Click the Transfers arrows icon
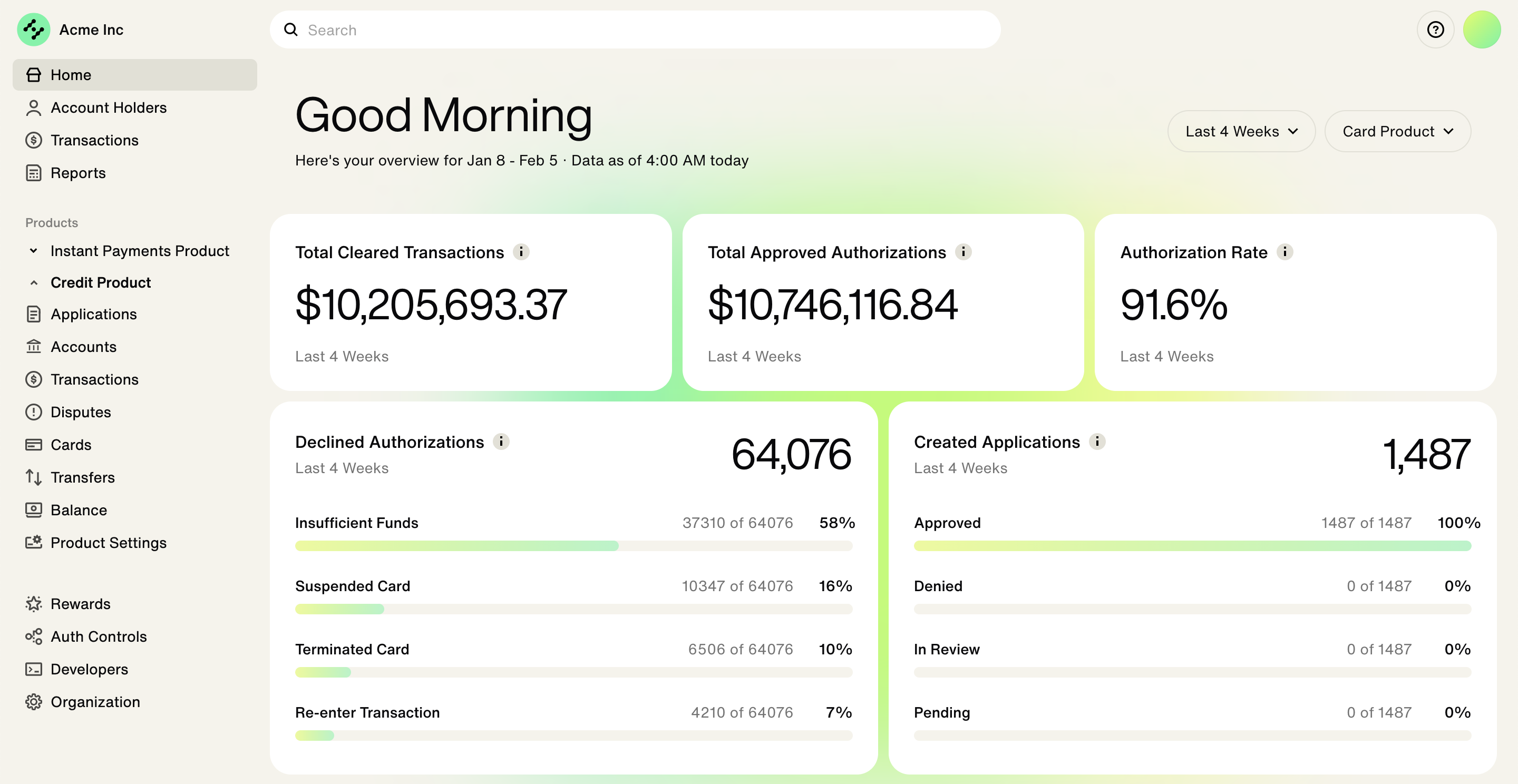This screenshot has height=784, width=1518. point(34,477)
